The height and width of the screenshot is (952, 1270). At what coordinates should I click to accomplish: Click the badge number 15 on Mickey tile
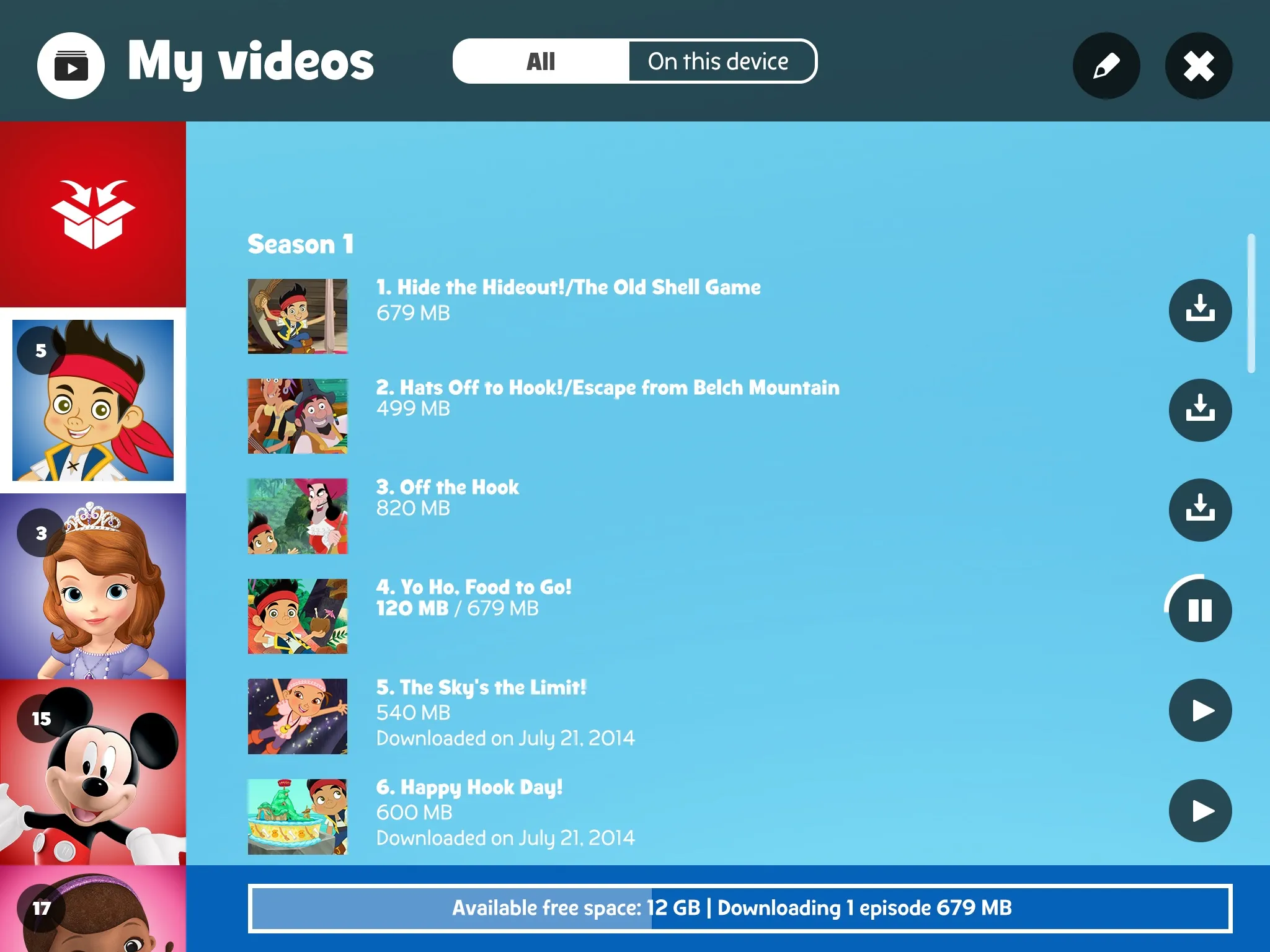coord(42,719)
